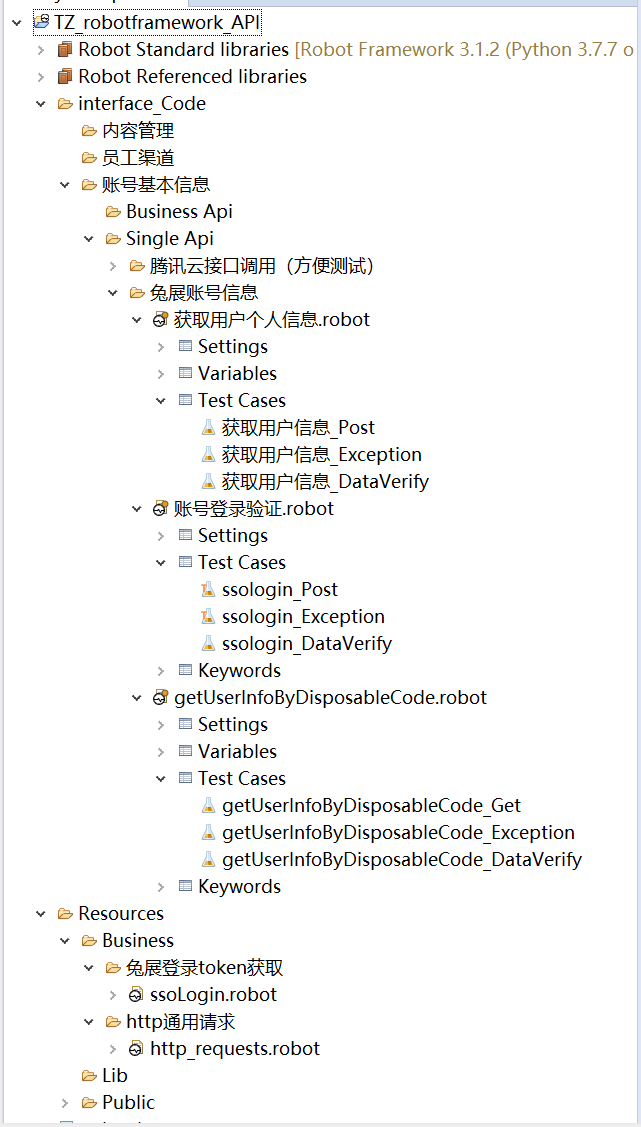Image resolution: width=641 pixels, height=1127 pixels.
Task: Open the Business Api folder
Action: [179, 211]
